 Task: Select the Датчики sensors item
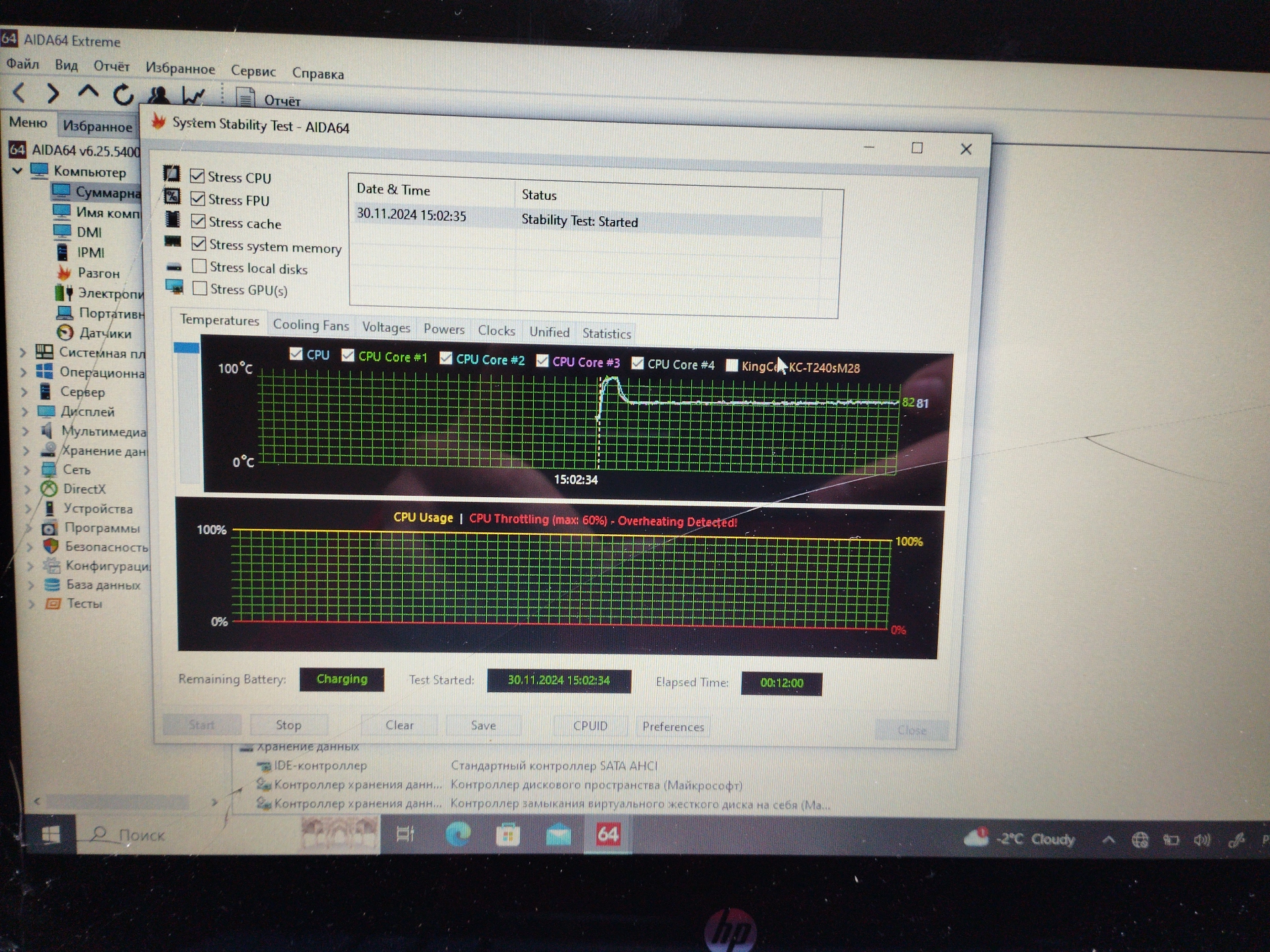pyautogui.click(x=105, y=333)
